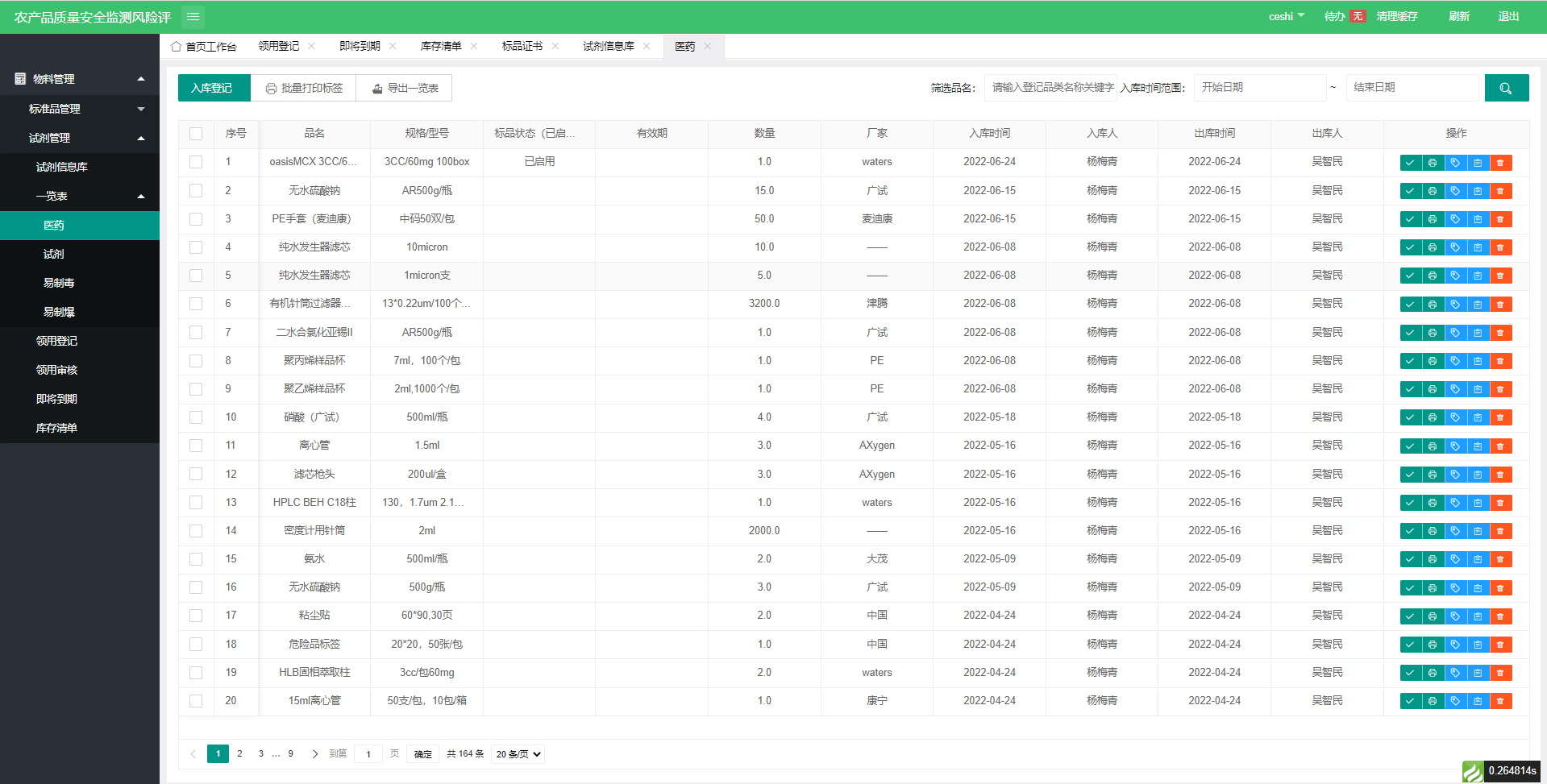Image resolution: width=1547 pixels, height=784 pixels.
Task: Tick the checkbox for row 1 oasisMCX
Action: coord(196,162)
